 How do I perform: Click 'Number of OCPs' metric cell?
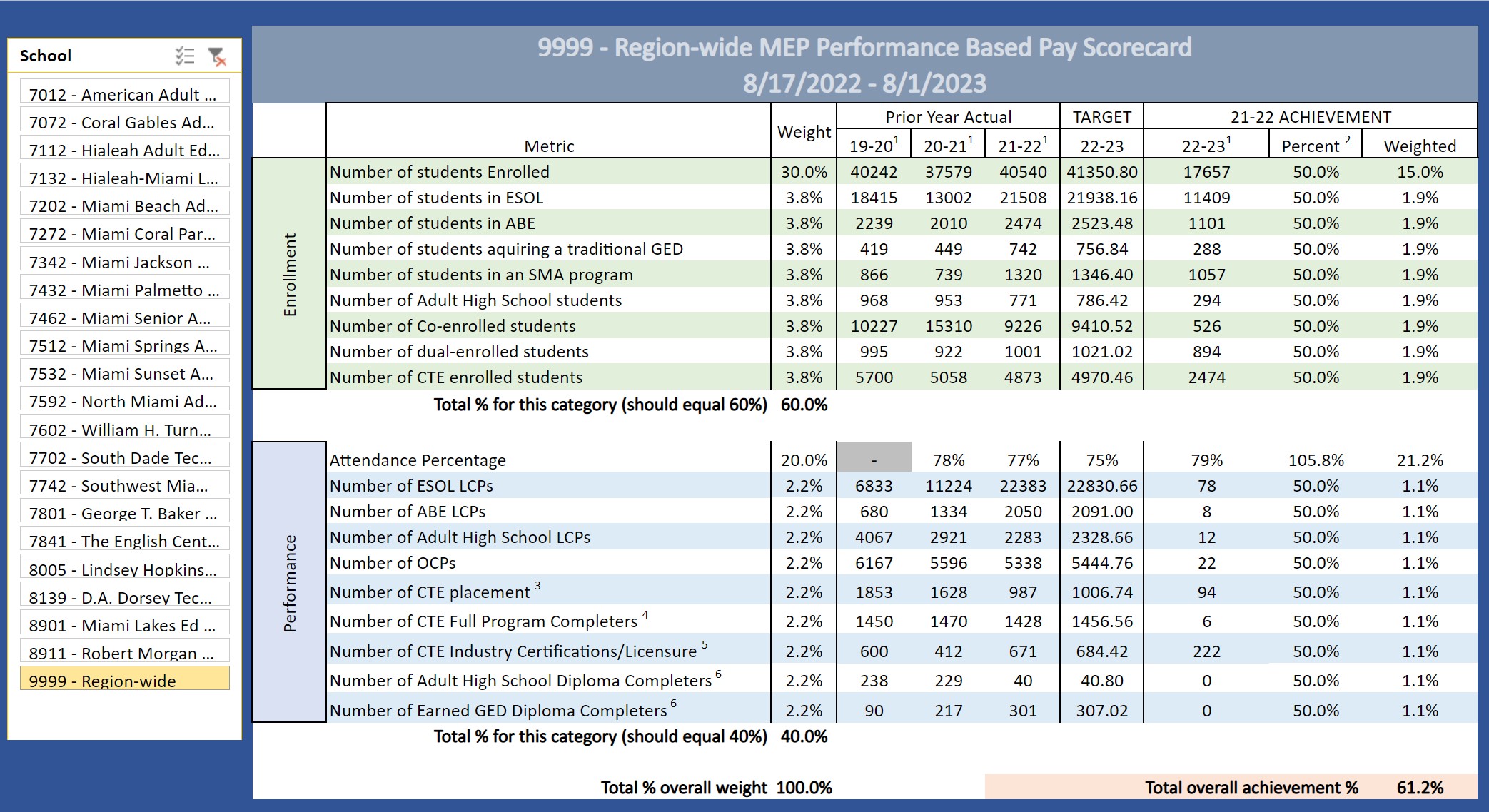(548, 563)
